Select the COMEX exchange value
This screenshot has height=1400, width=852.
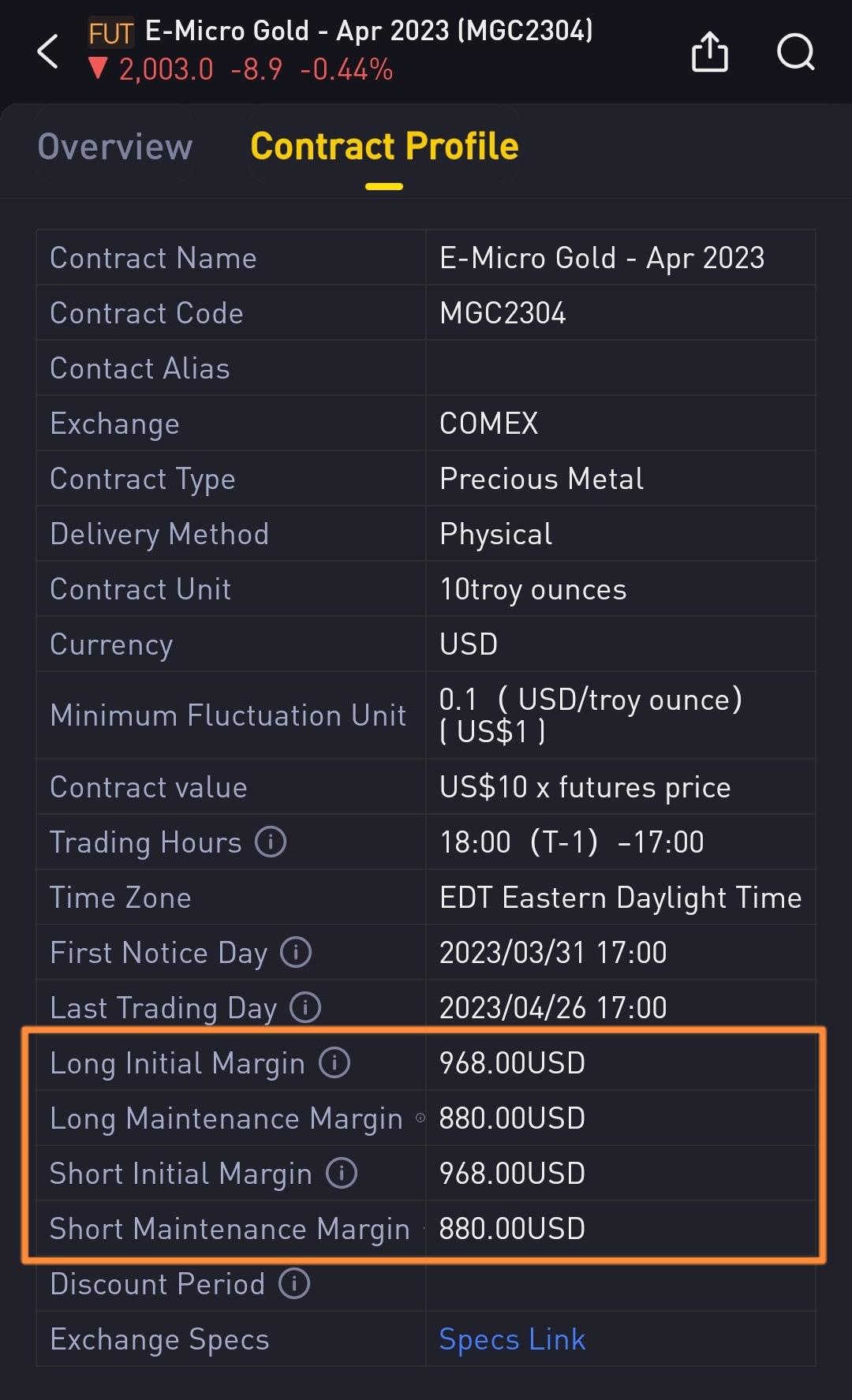pyautogui.click(x=488, y=424)
